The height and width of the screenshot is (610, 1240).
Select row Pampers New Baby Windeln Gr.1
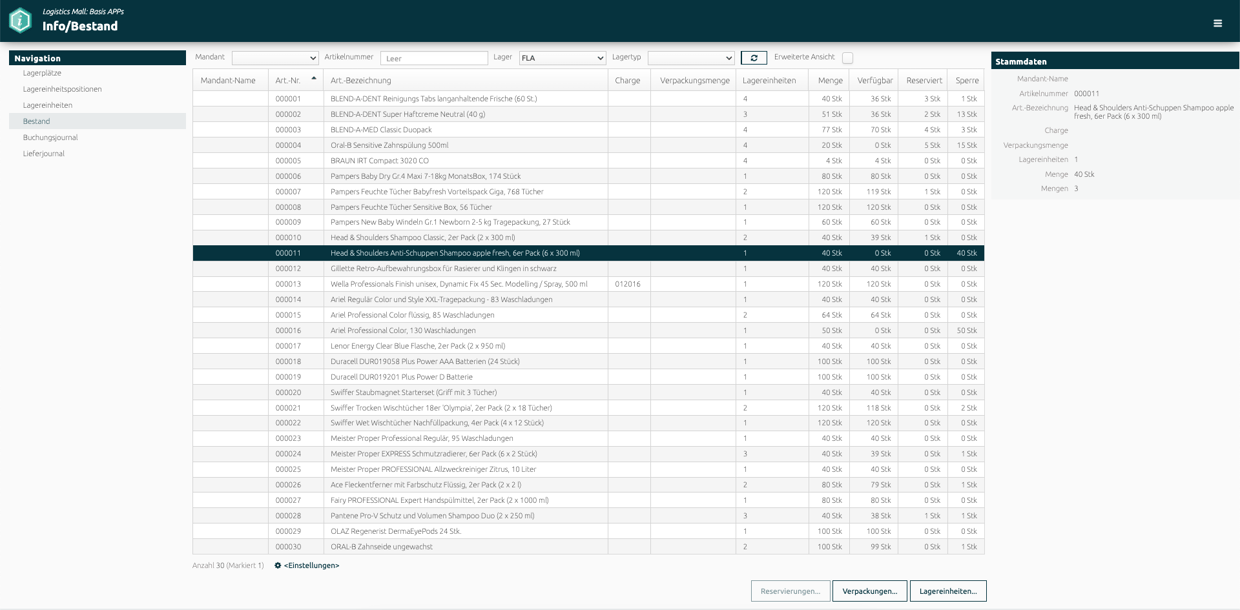coord(588,222)
